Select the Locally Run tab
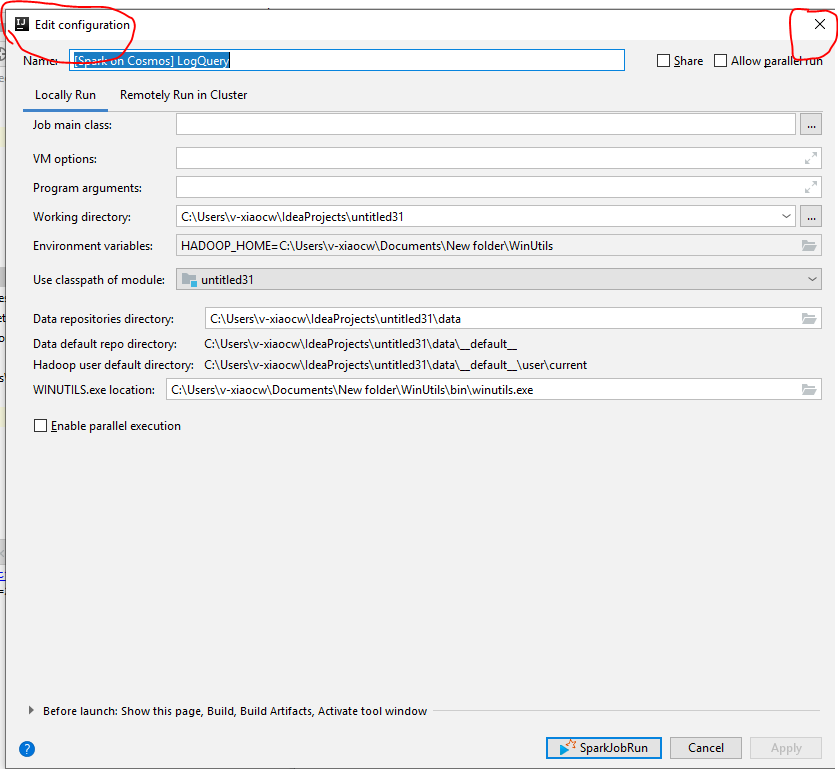Image resolution: width=838 pixels, height=769 pixels. [x=65, y=94]
